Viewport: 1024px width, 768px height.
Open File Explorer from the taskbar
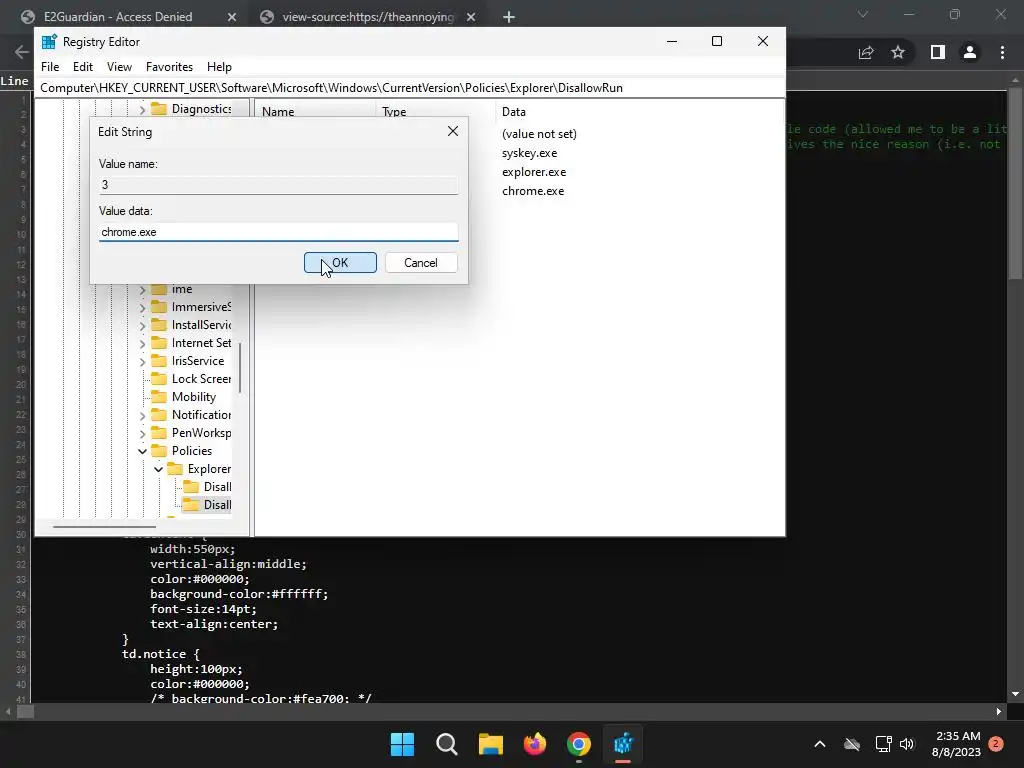click(490, 744)
